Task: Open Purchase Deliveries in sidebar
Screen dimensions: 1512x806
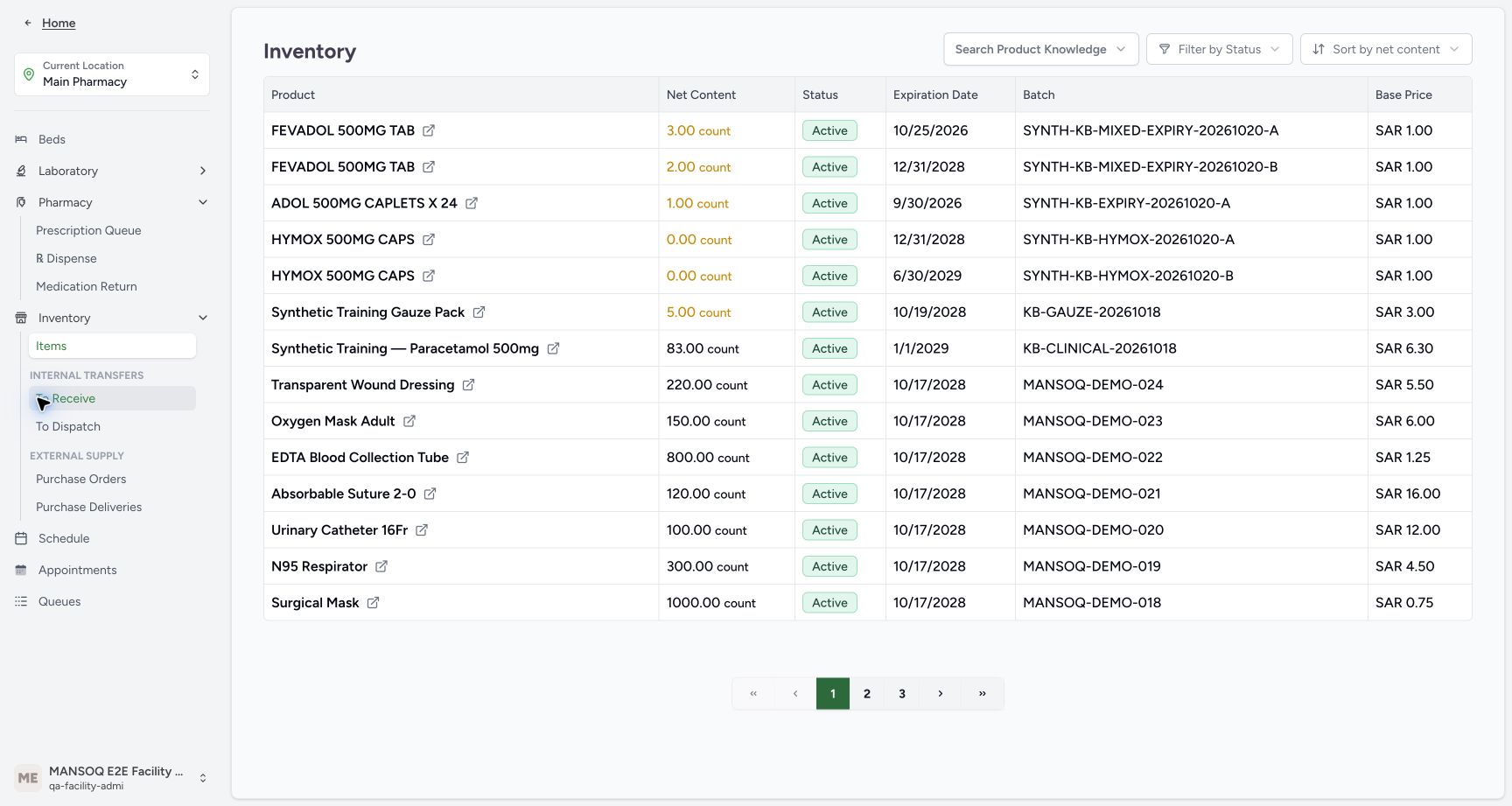Action: pos(88,507)
